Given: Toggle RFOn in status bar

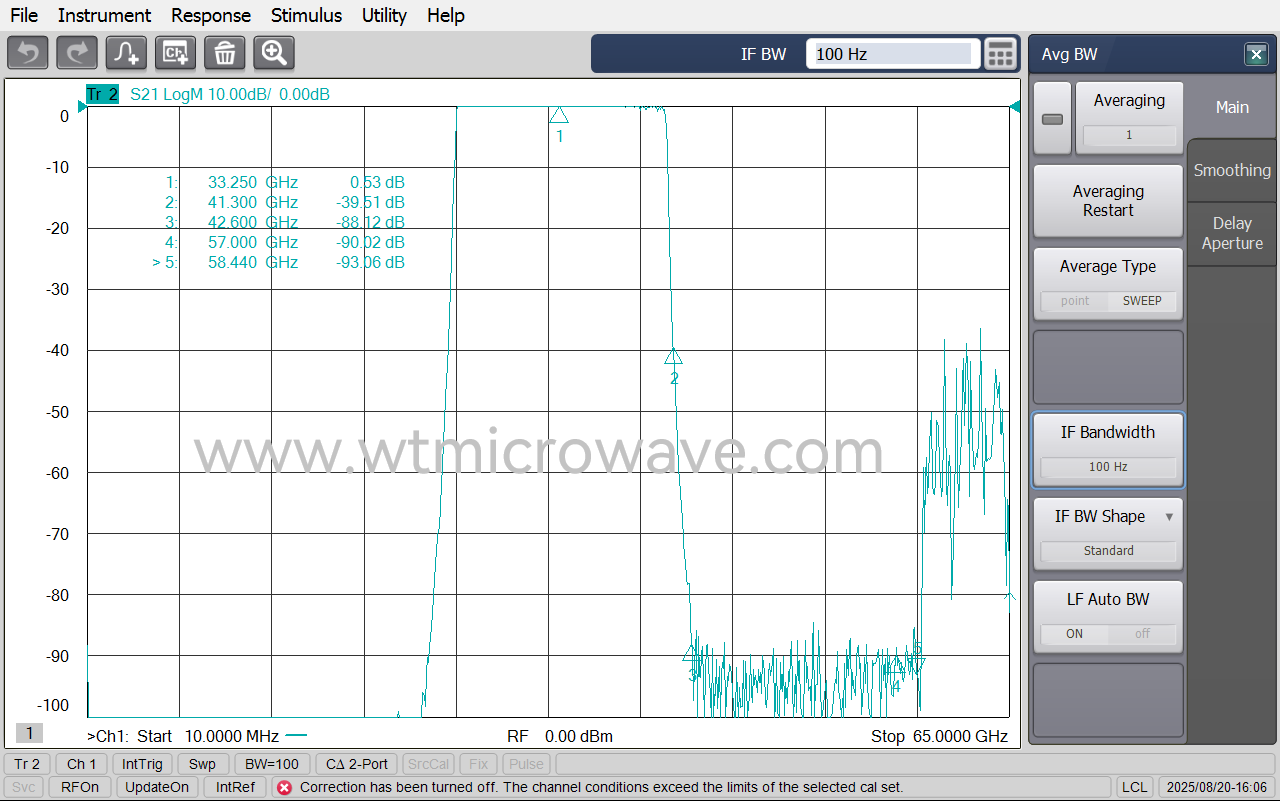Looking at the screenshot, I should point(80,787).
